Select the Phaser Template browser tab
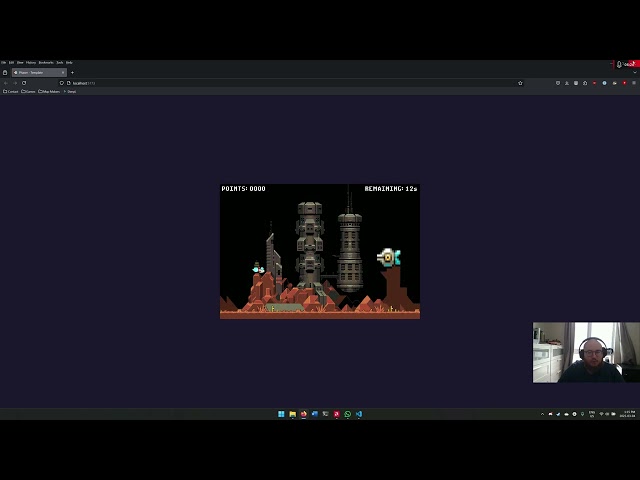640x480 pixels. 39,72
